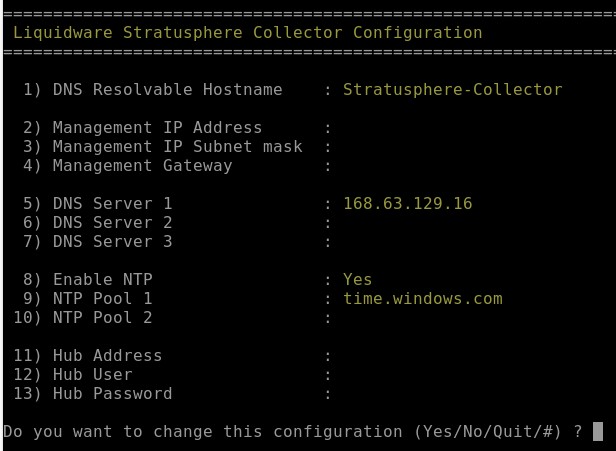Click the Management Gateway option

[x=128, y=166]
